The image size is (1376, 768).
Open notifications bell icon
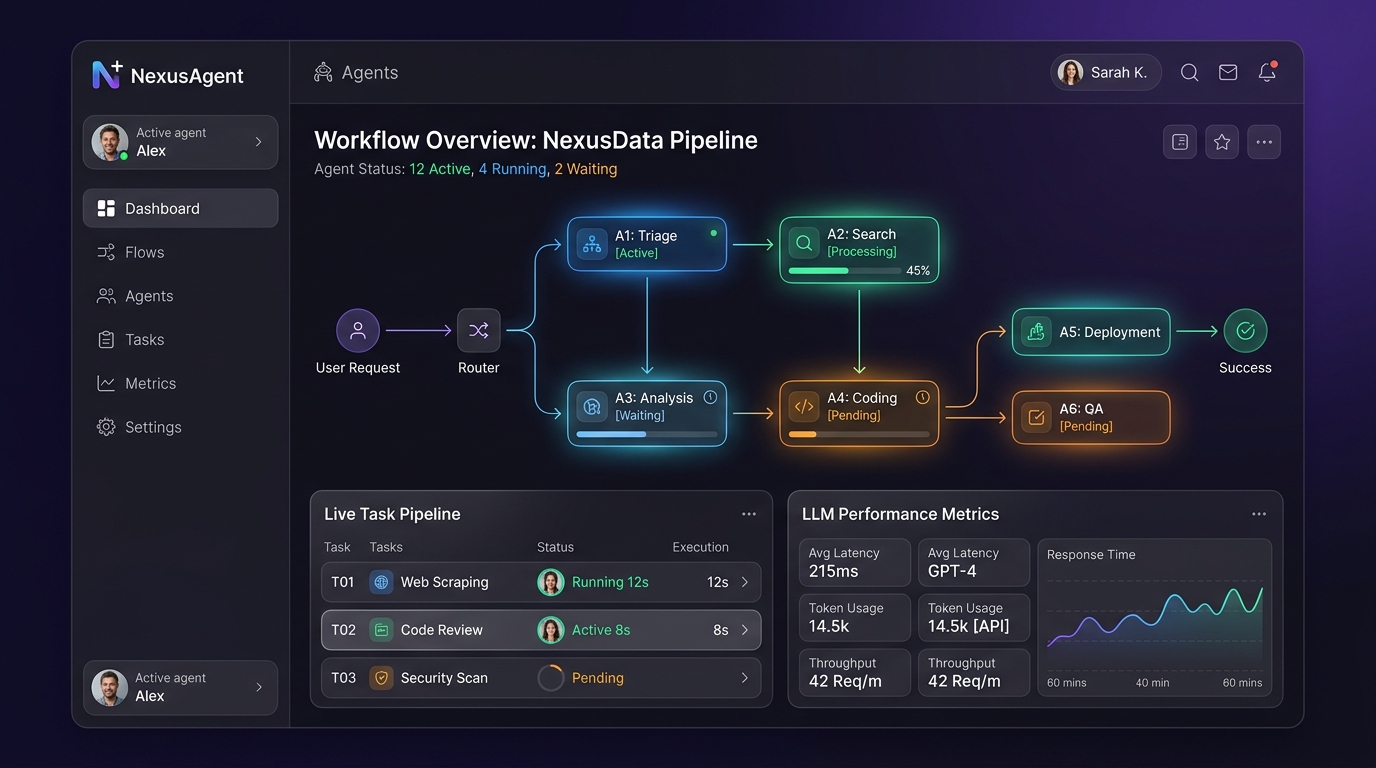point(1267,72)
